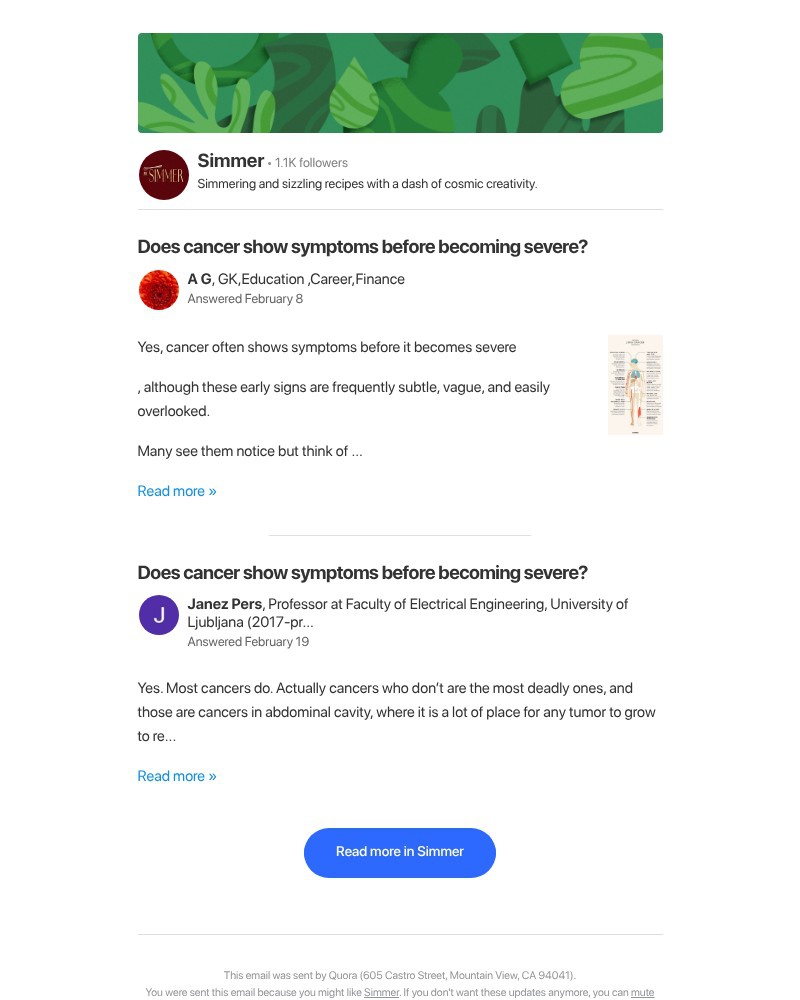Open the underlined Simmer footer link

coord(381,992)
